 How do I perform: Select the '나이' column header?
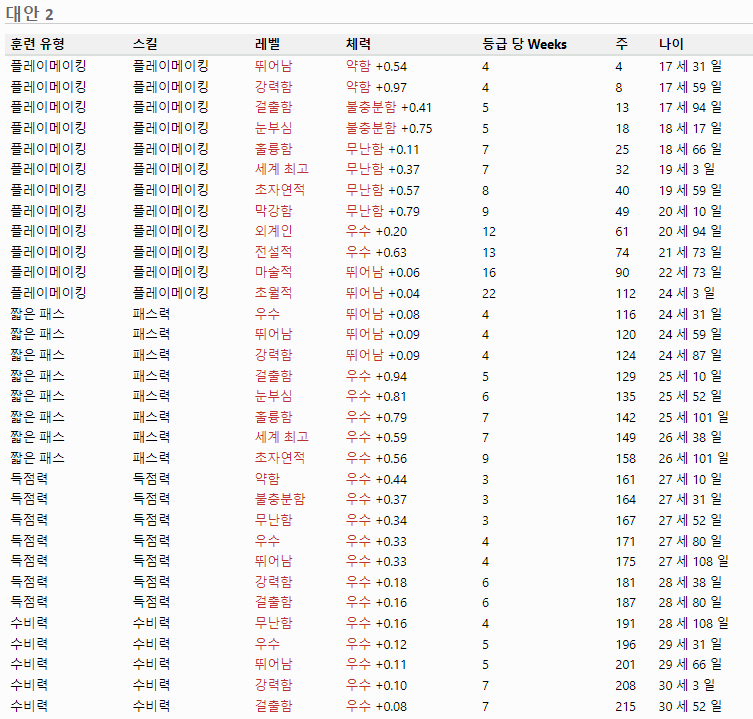671,44
